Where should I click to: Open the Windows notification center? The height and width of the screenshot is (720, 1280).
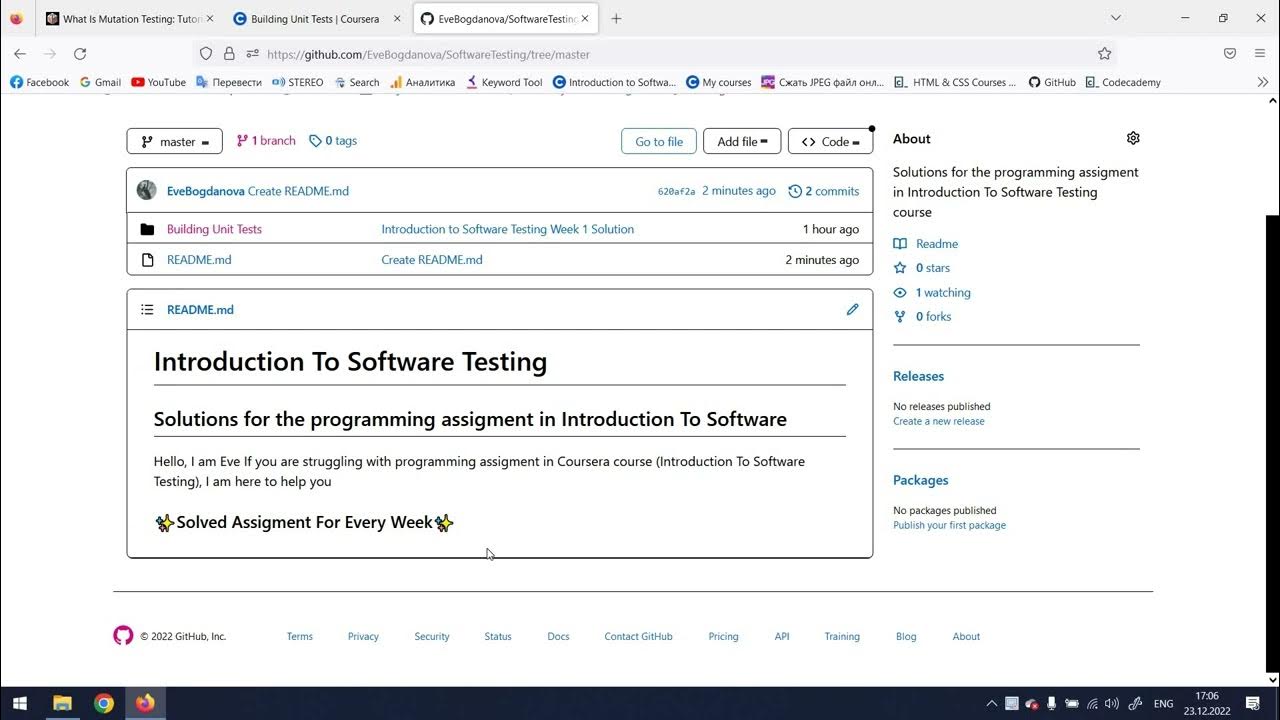[x=1252, y=703]
